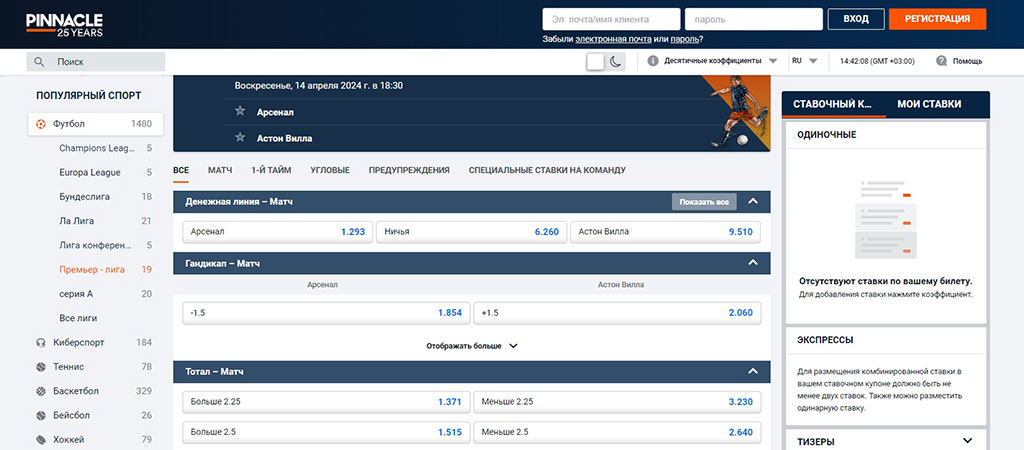This screenshot has width=1024, height=450.
Task: Open Champions League in sidebar
Action: pos(95,148)
